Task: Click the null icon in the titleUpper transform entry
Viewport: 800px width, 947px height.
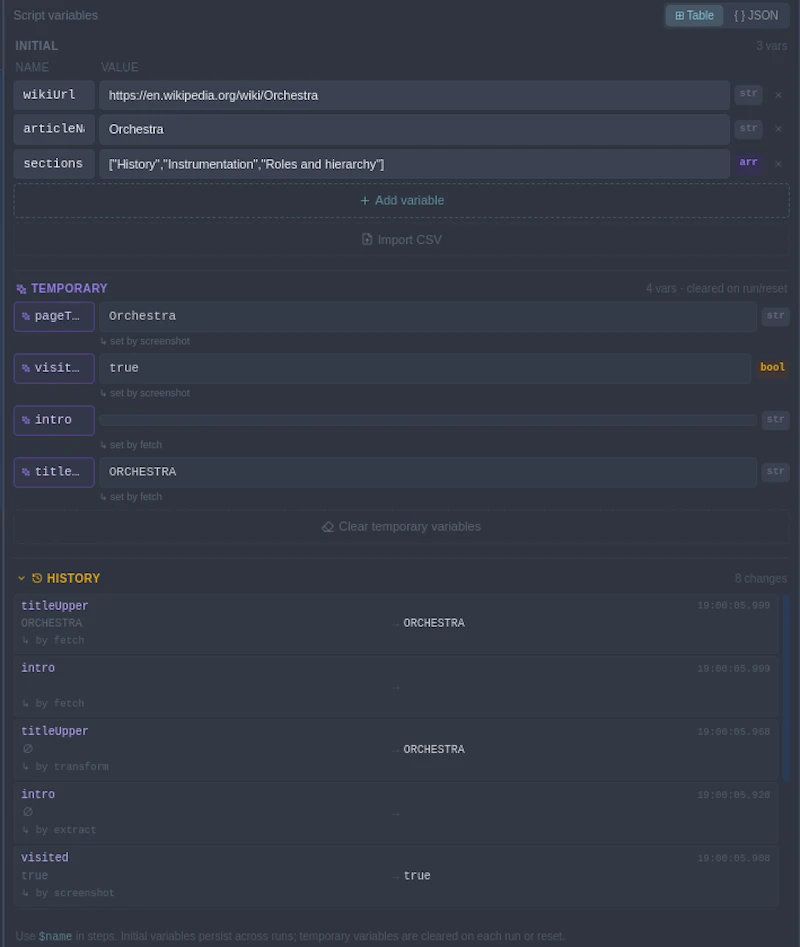Action: (x=28, y=749)
